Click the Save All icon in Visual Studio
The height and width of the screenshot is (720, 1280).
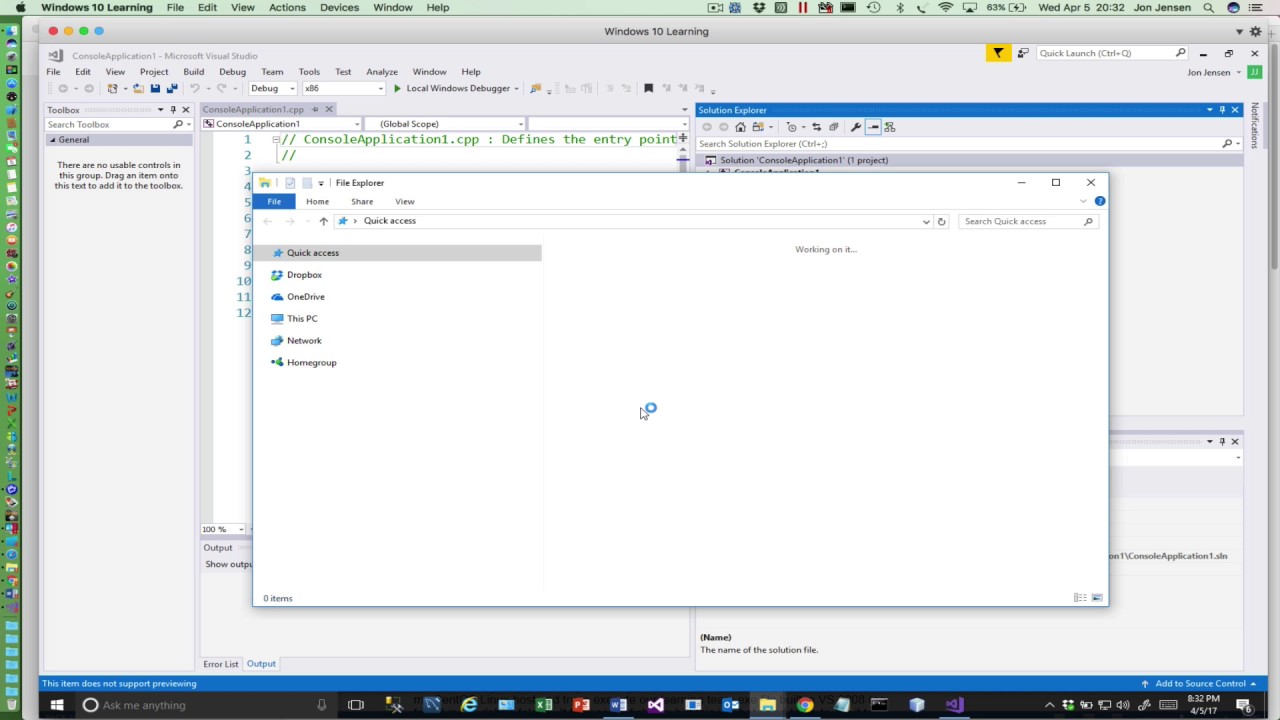pos(172,88)
